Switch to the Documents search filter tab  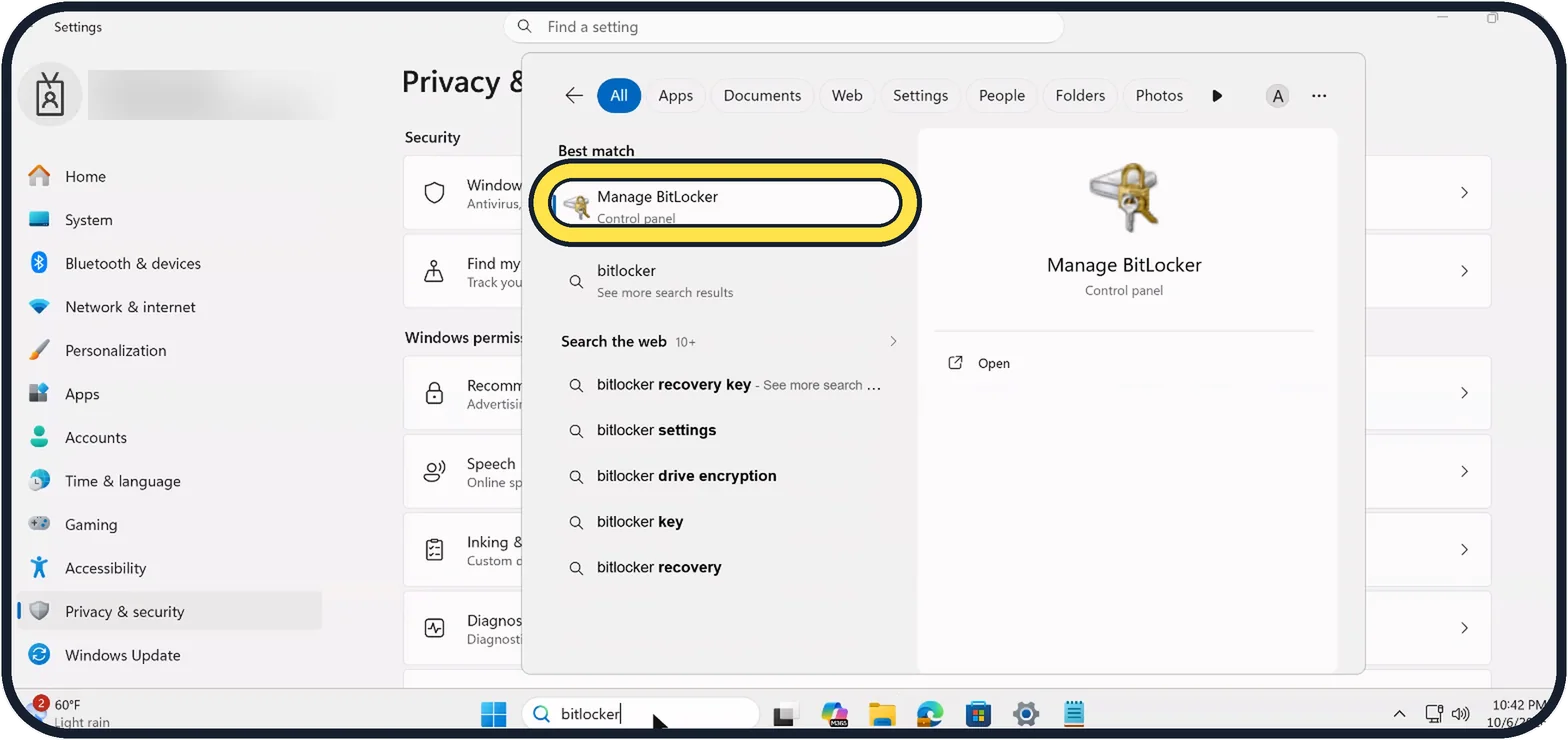tap(762, 96)
